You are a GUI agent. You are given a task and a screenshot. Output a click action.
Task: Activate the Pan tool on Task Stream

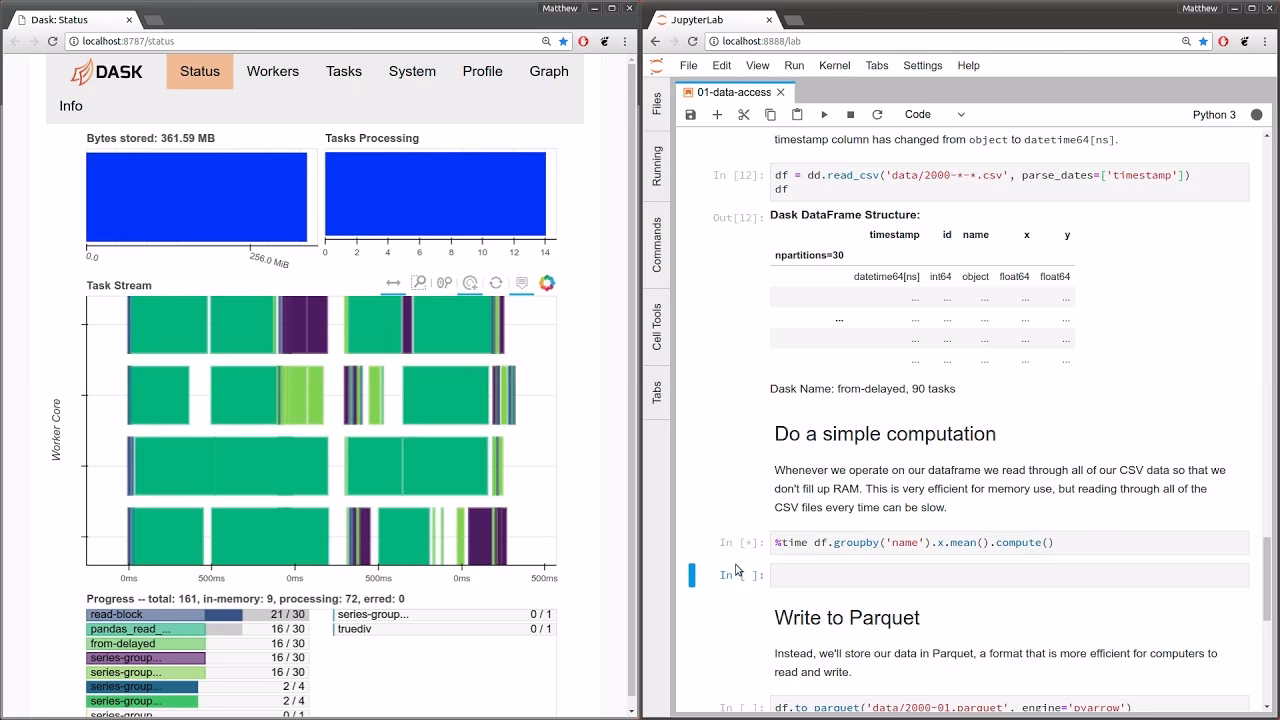393,283
